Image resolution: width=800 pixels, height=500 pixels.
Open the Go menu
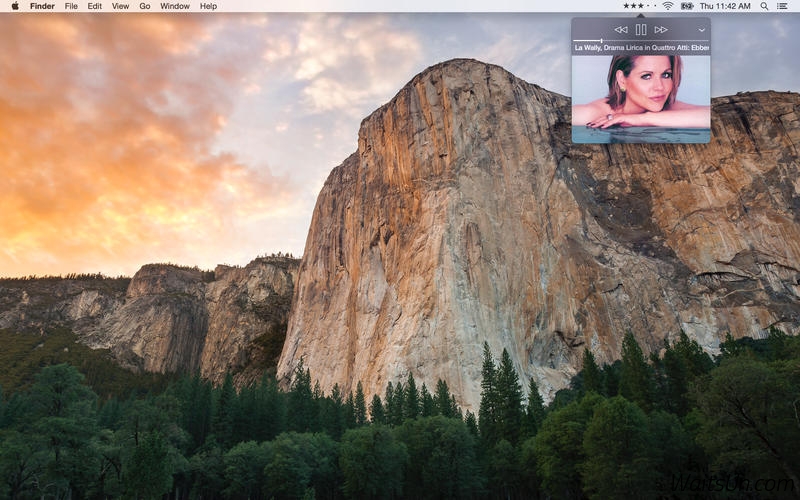(144, 6)
